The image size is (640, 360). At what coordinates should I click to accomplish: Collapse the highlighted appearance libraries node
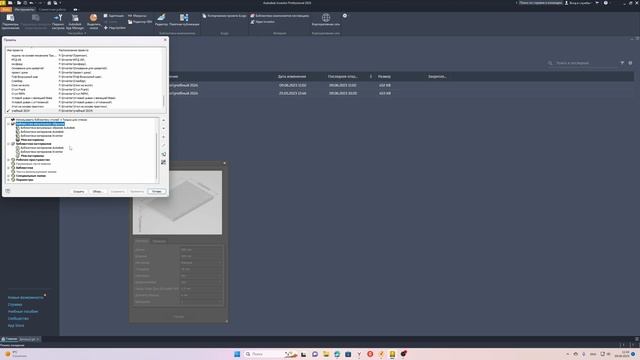9,124
